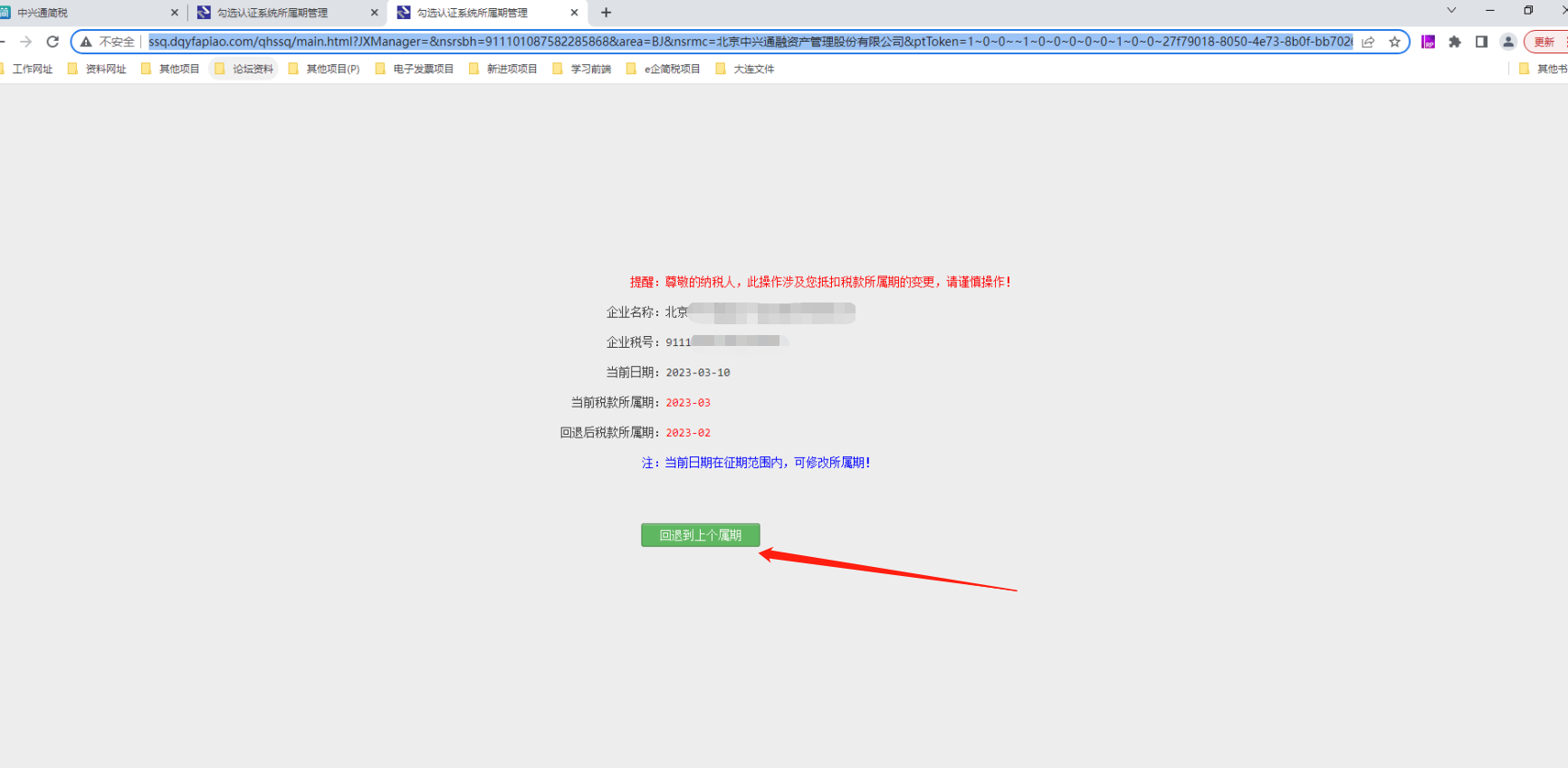Open the 新进项项目 bookmark folder

(x=503, y=69)
